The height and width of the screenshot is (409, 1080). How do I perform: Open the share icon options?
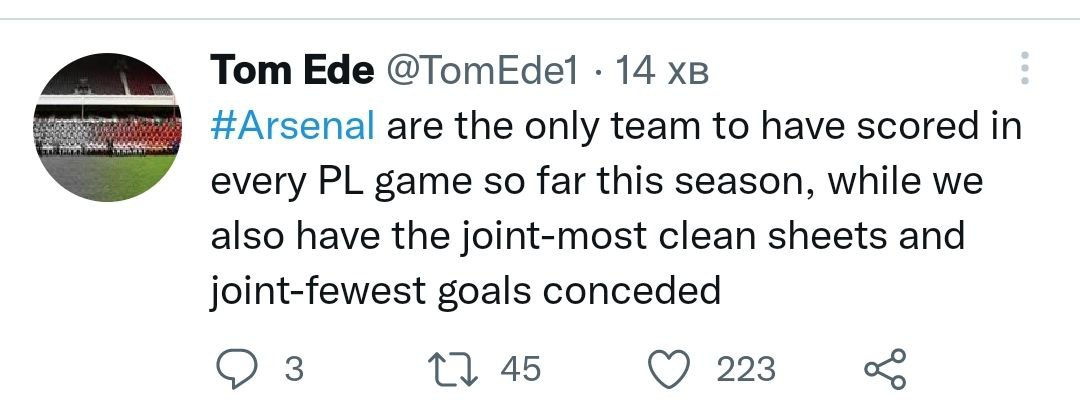pos(884,369)
